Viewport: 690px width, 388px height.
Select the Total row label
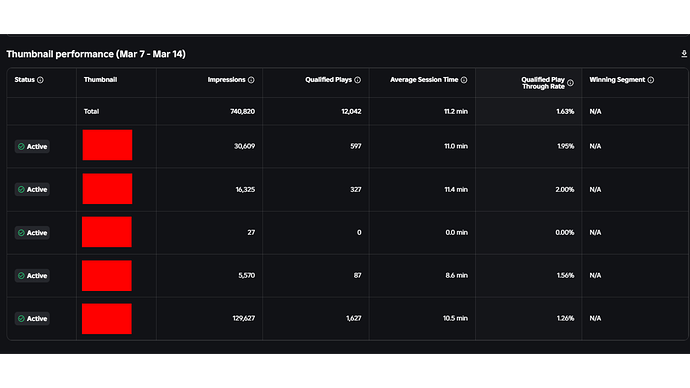coord(92,111)
